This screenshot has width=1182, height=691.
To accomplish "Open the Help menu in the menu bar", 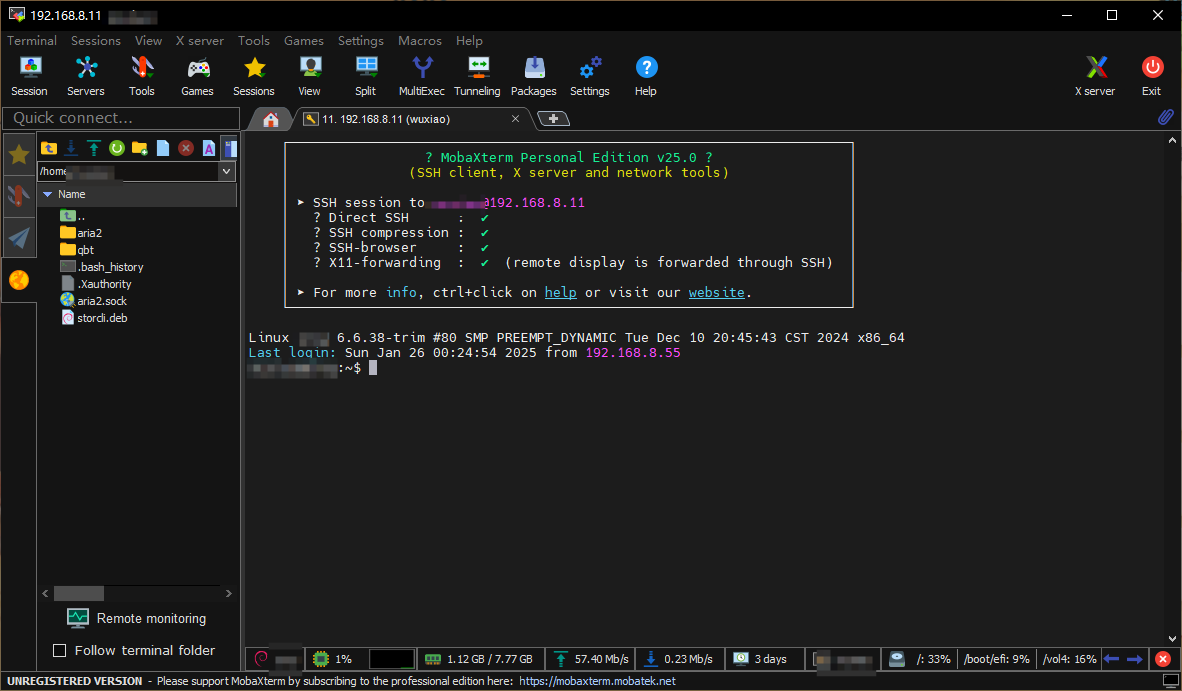I will click(469, 41).
